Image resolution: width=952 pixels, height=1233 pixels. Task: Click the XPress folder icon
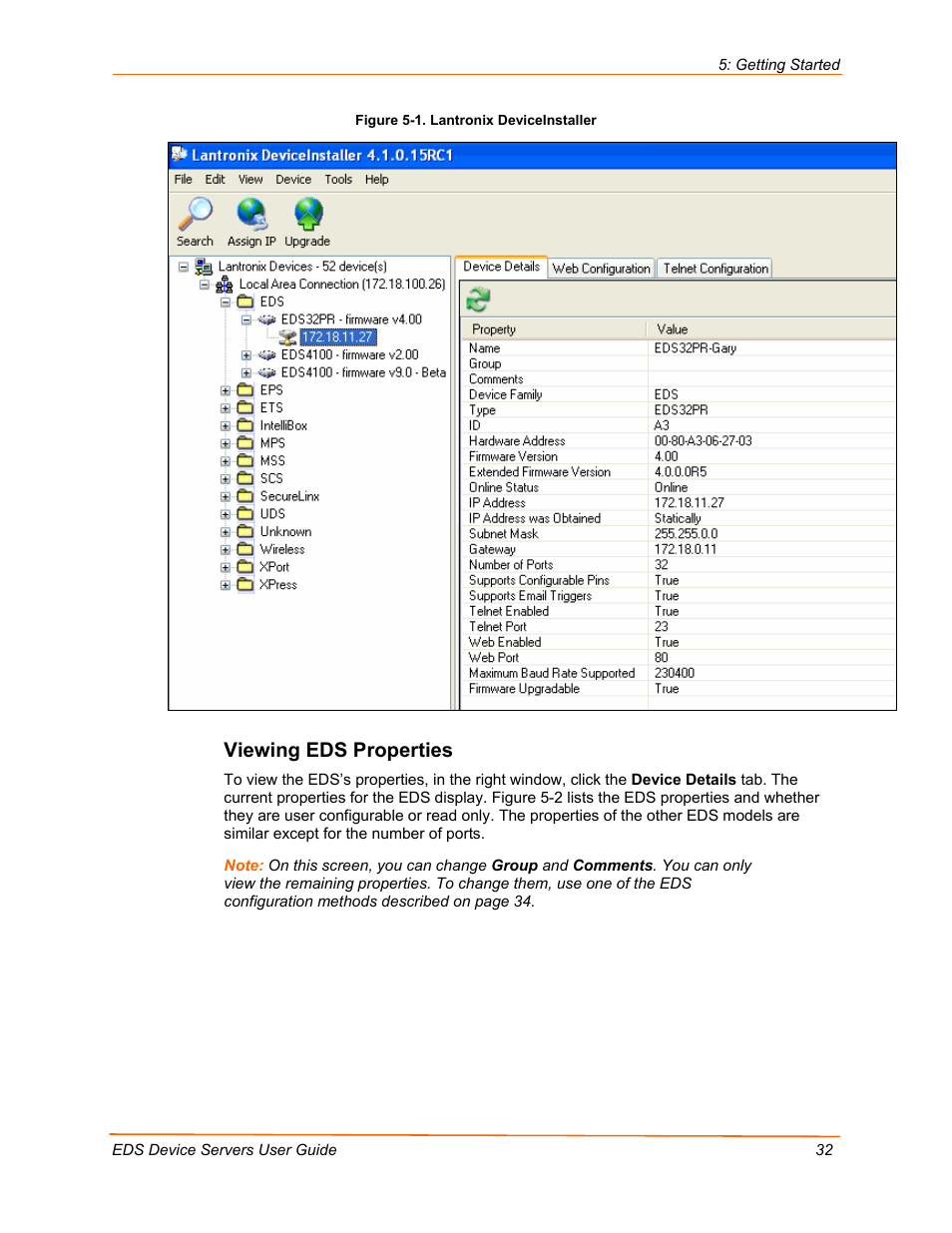pyautogui.click(x=245, y=585)
